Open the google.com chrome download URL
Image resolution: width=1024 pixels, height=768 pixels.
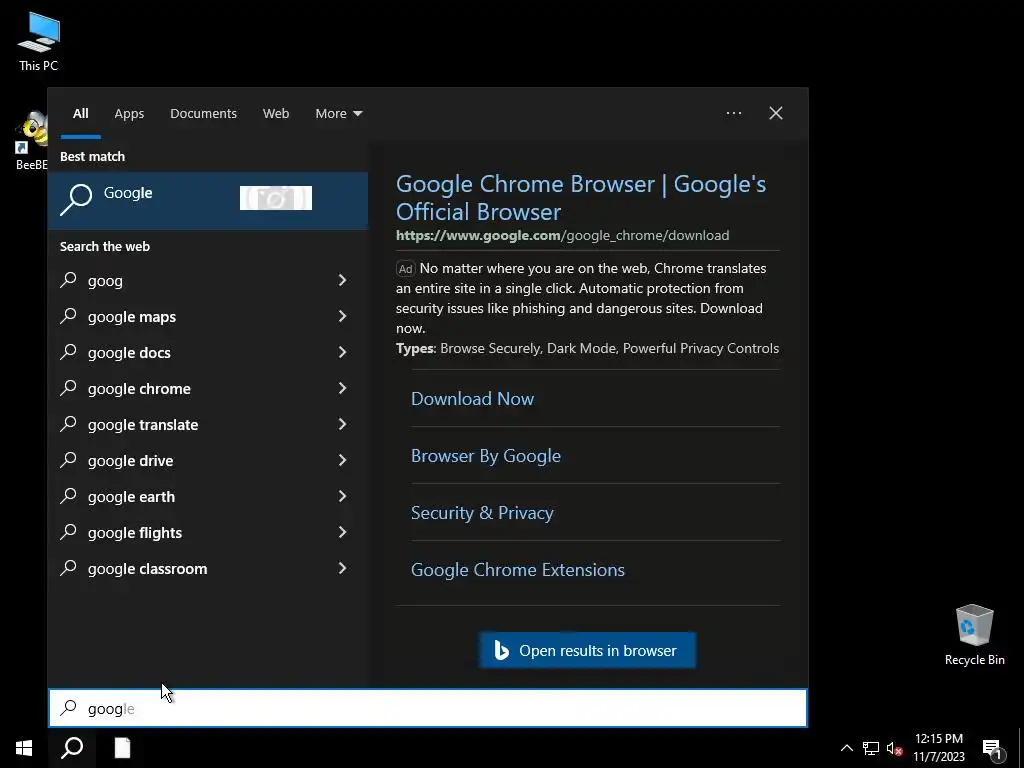562,235
